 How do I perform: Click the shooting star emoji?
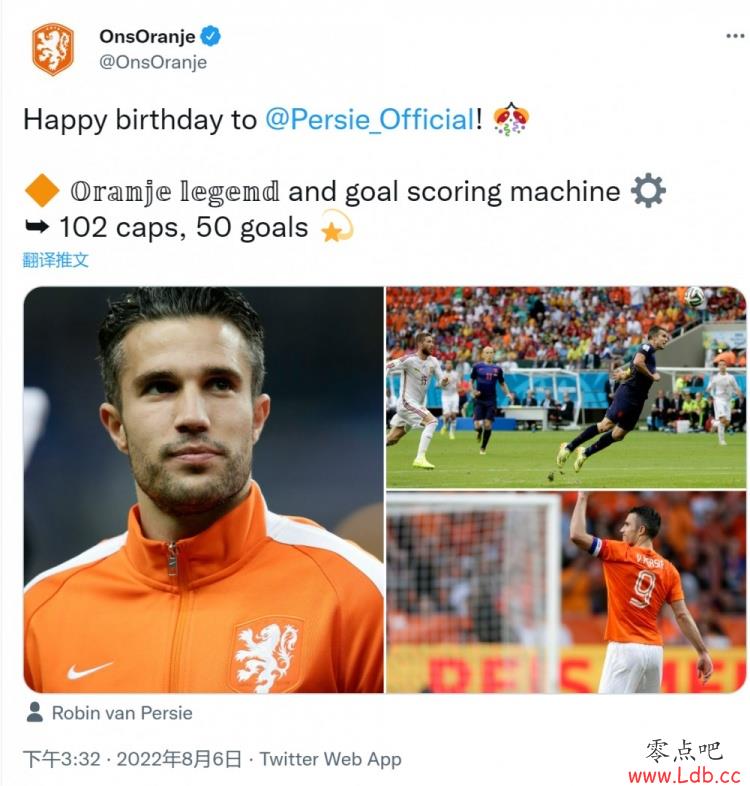point(337,226)
